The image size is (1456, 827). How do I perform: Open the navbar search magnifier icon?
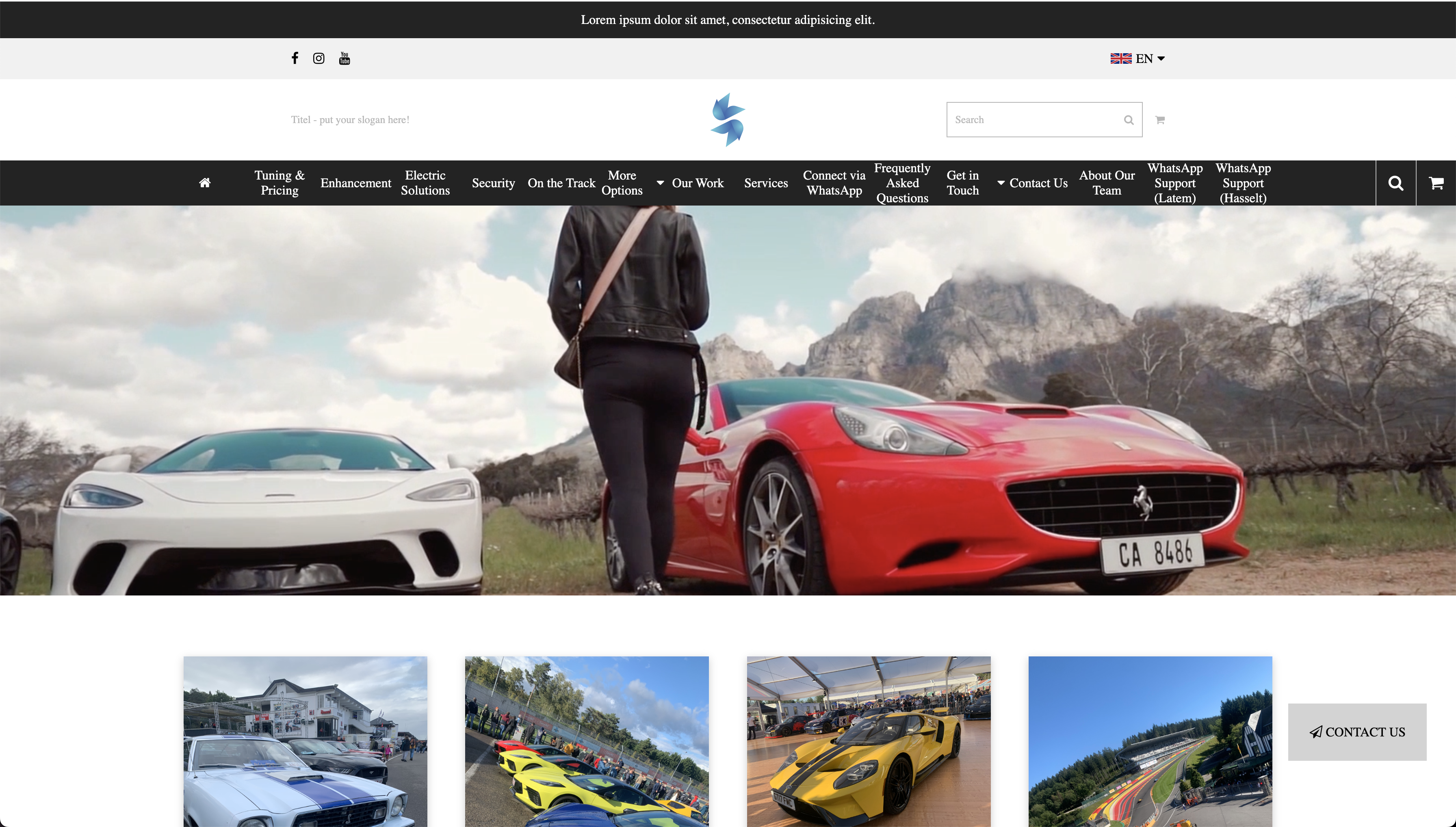[1396, 183]
